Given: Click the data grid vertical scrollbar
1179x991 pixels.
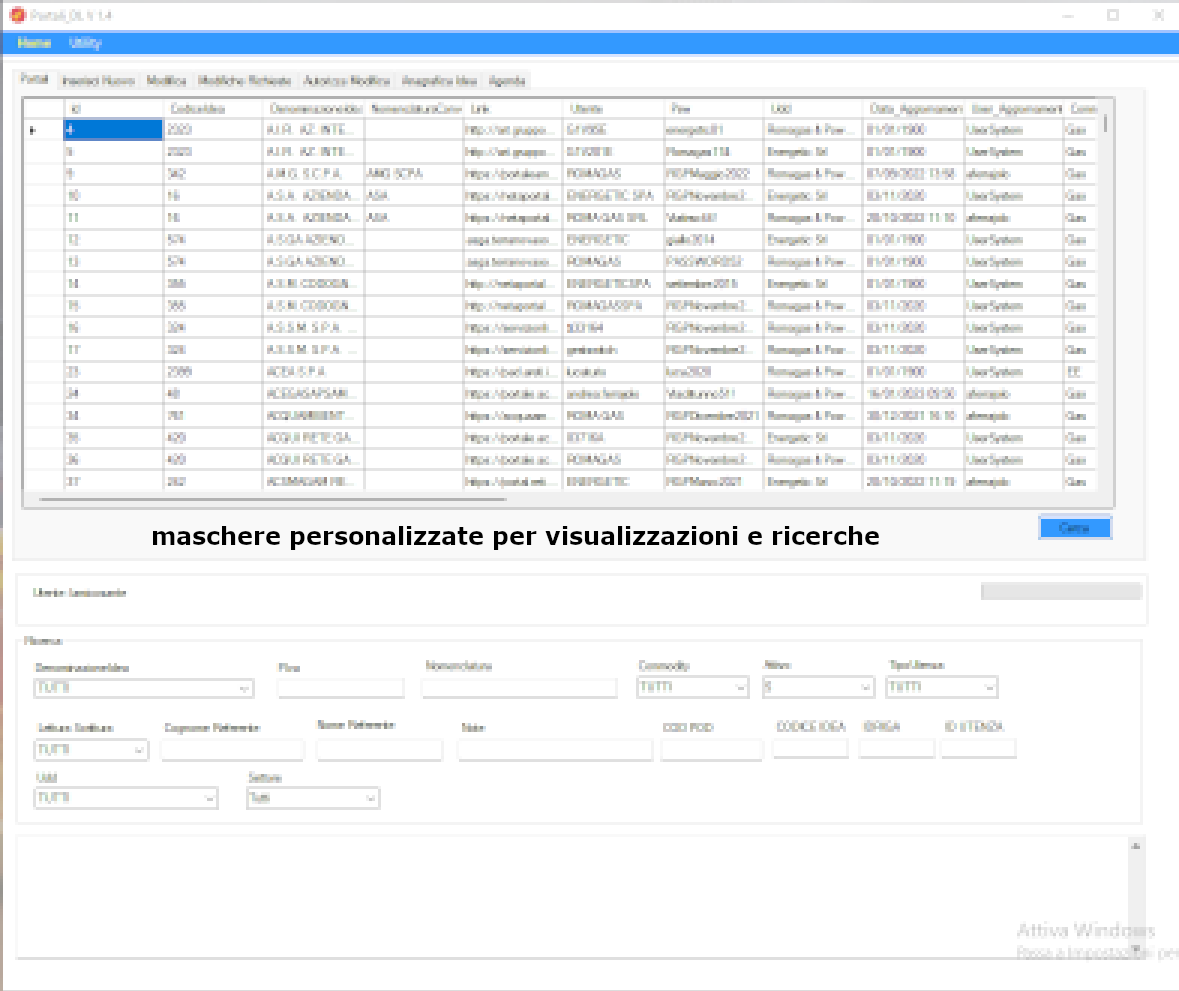Looking at the screenshot, I should point(1105,300).
